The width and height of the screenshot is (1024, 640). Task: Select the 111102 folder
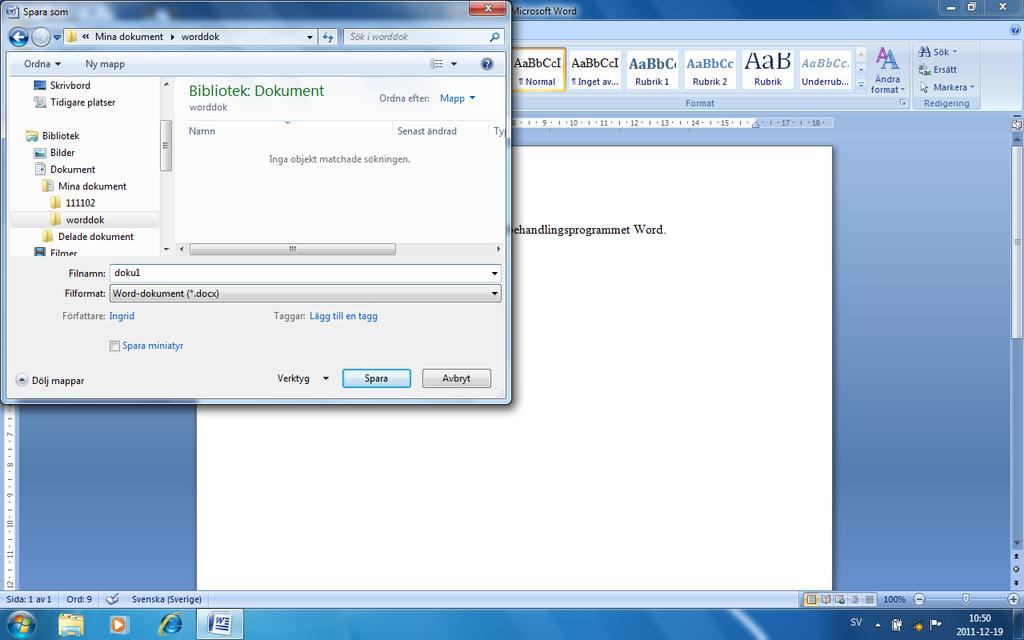point(72,203)
